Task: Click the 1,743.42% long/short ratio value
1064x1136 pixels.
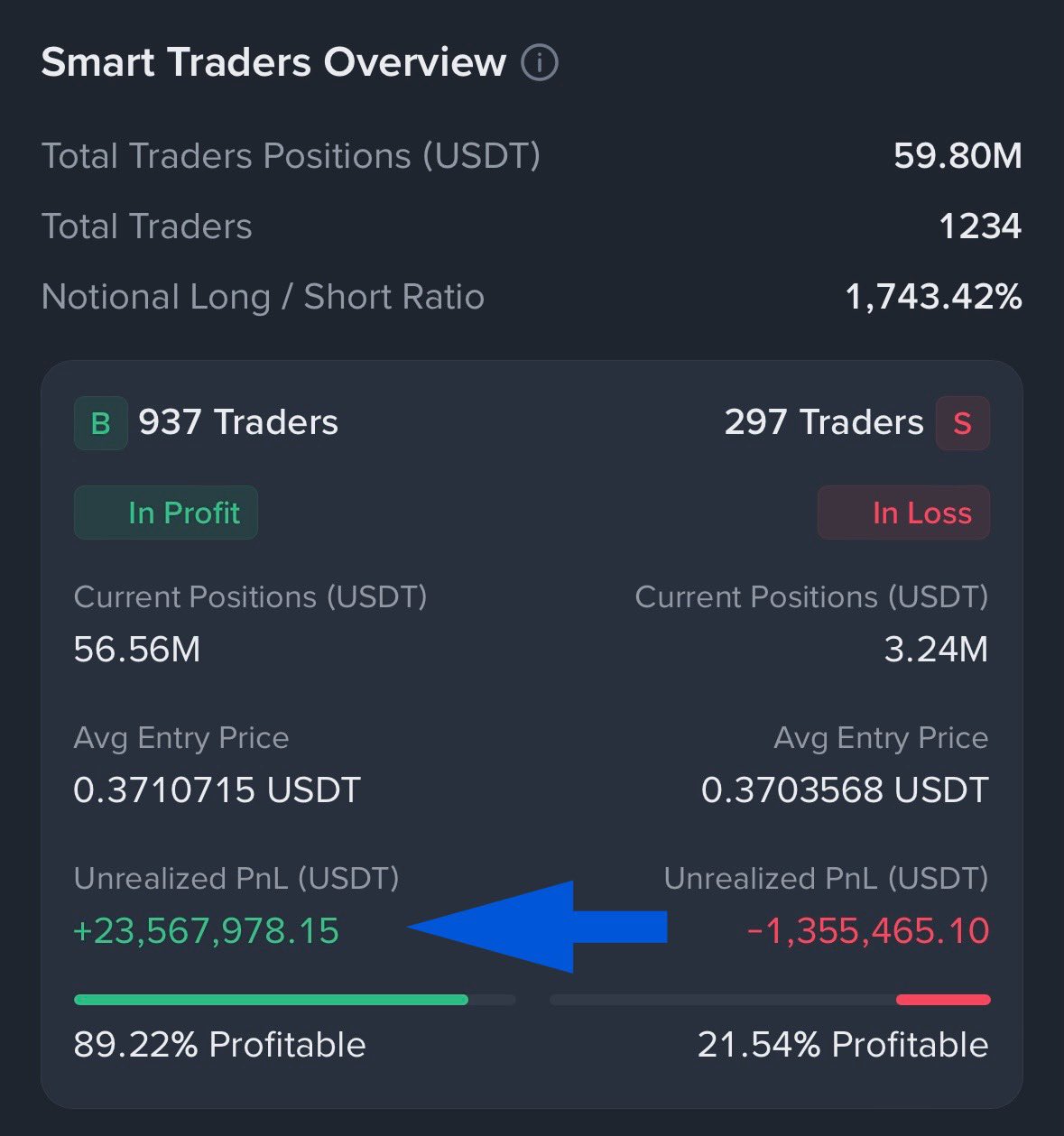Action: click(933, 297)
